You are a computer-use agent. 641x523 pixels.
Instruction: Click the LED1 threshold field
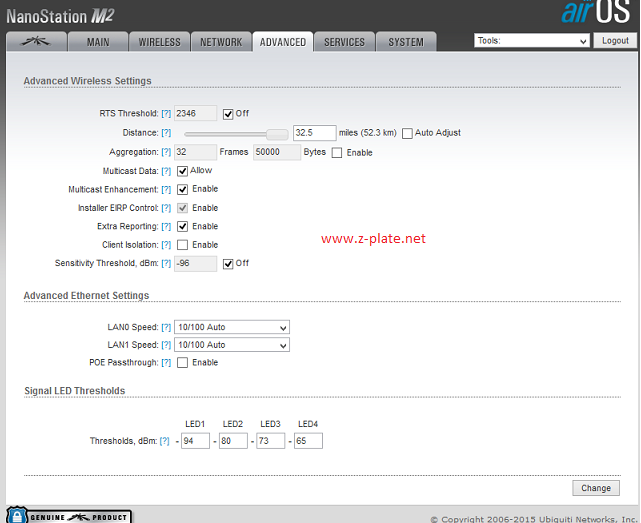point(195,441)
